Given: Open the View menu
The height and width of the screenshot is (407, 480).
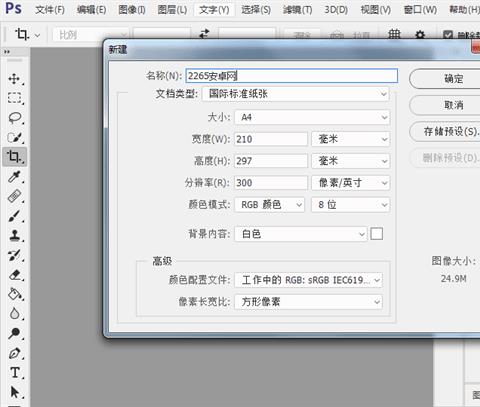Looking at the screenshot, I should pos(376,10).
